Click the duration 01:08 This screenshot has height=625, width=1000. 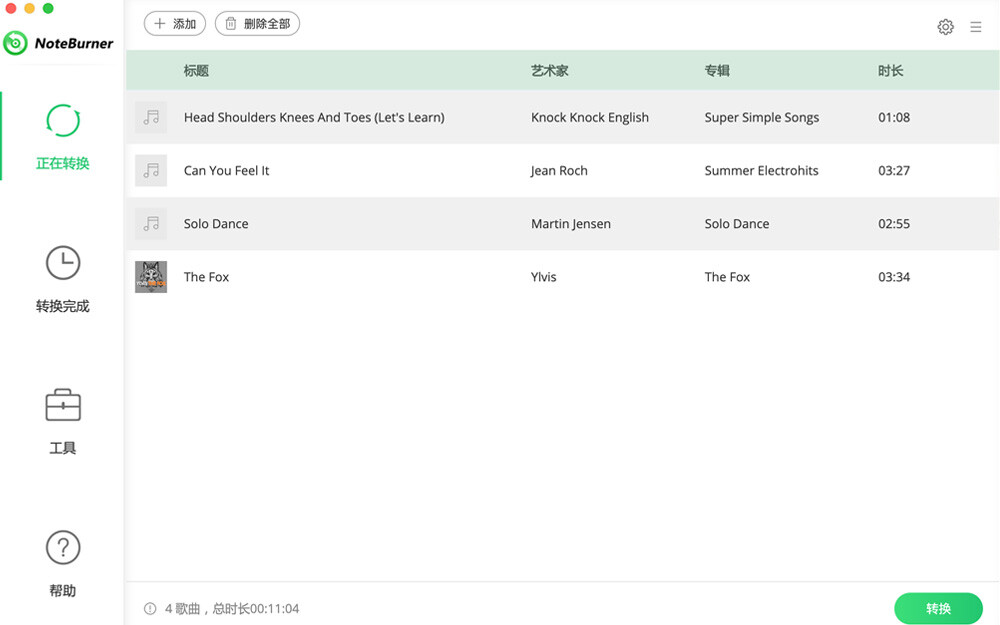[x=894, y=117]
